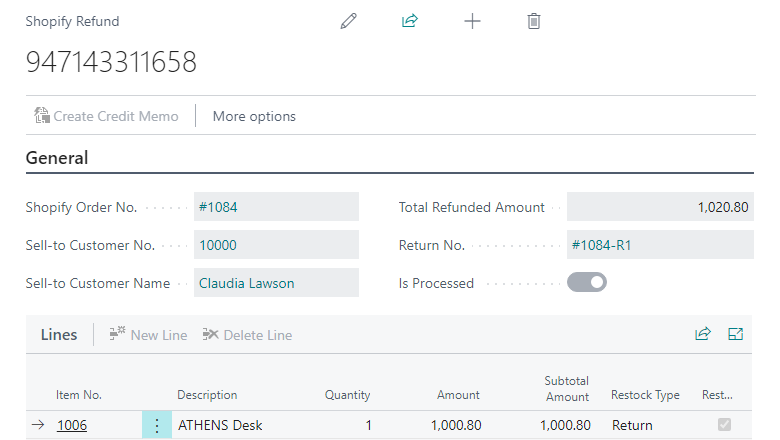
Task: Click the Sell-to Customer Name label
Action: pyautogui.click(x=98, y=283)
